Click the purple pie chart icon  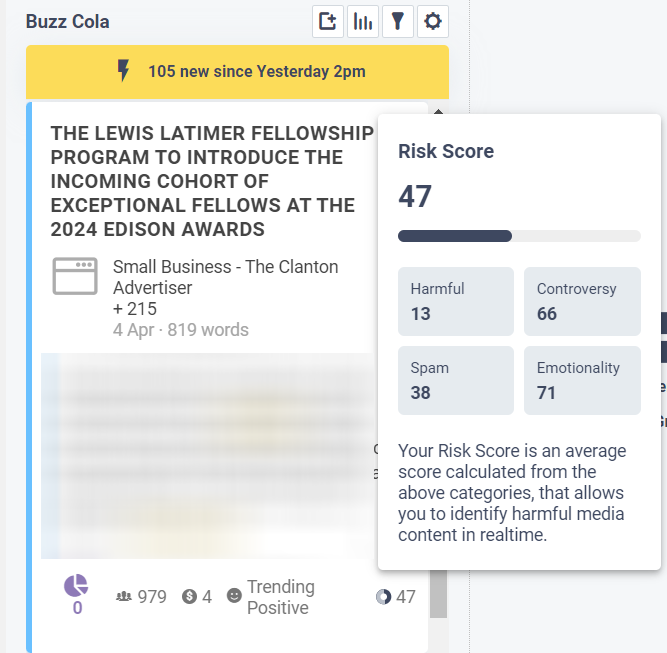pyautogui.click(x=76, y=586)
